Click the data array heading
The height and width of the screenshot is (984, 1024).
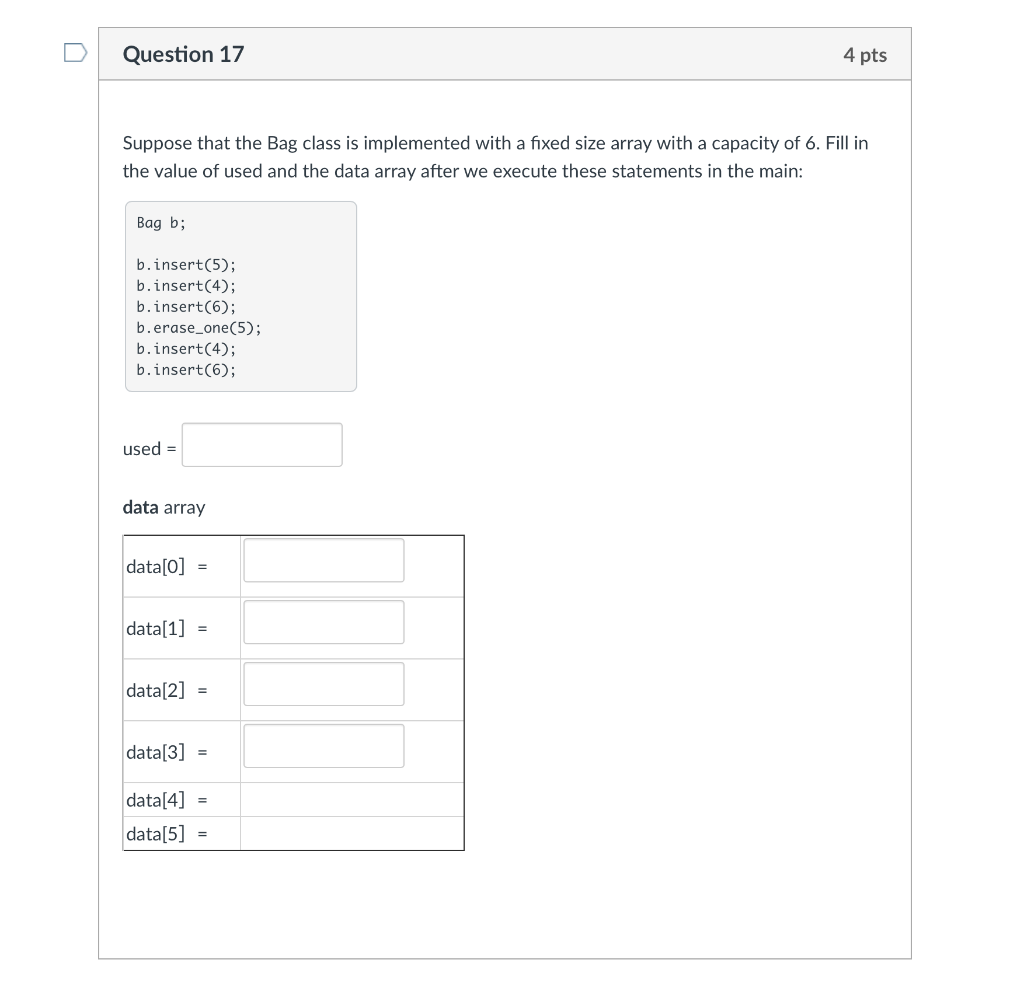163,507
